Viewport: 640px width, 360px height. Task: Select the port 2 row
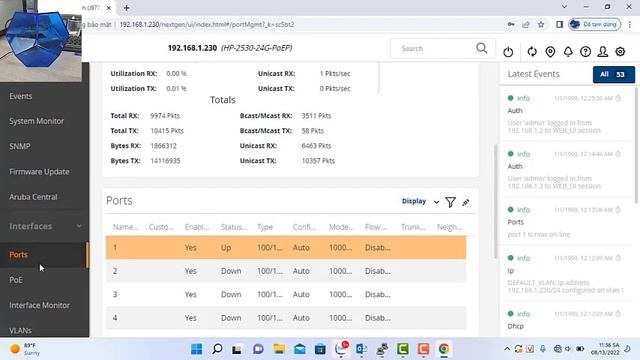point(286,271)
